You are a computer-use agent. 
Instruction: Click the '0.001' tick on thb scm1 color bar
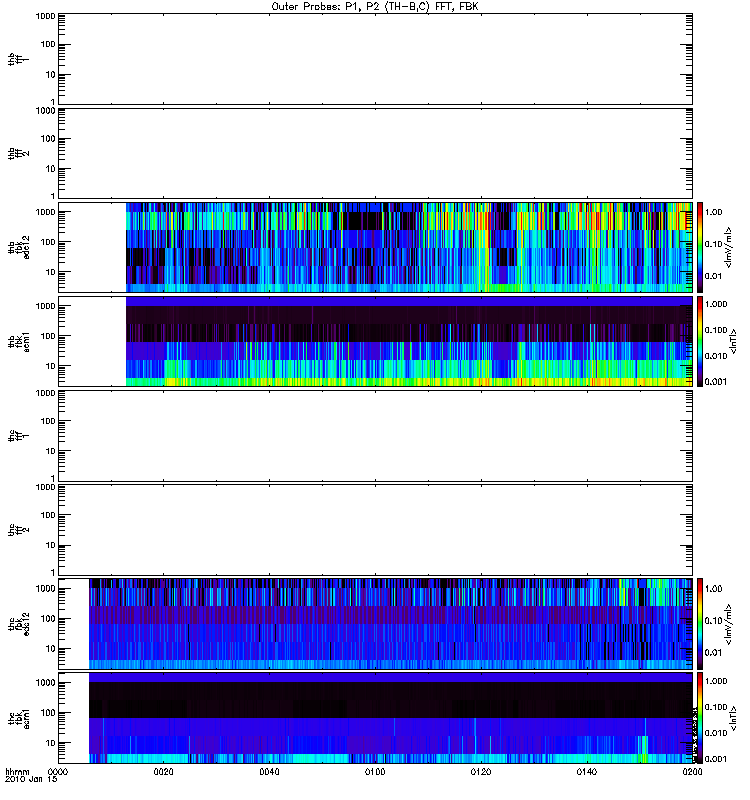tap(716, 382)
